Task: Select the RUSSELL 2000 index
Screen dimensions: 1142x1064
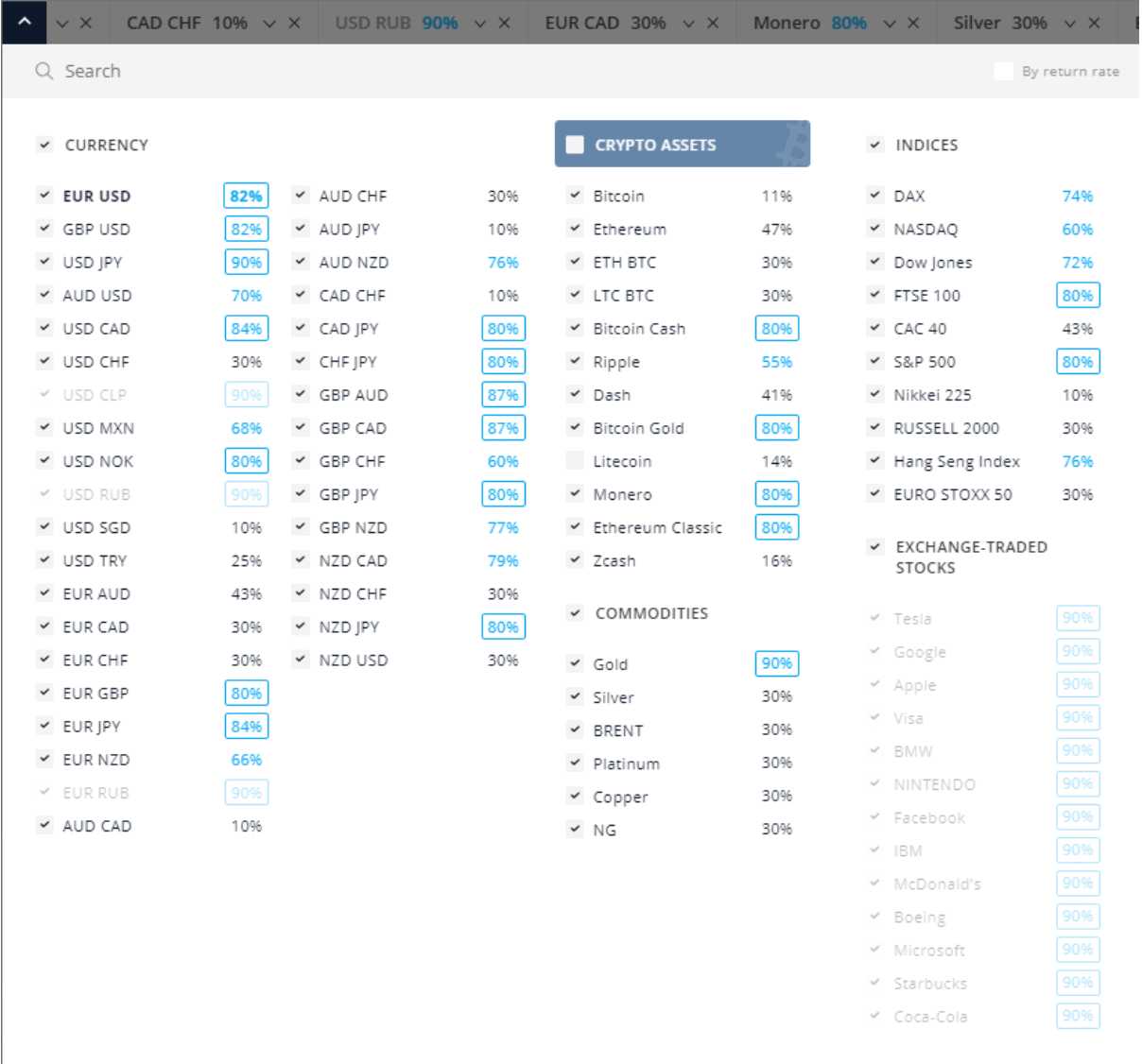Action: pyautogui.click(x=946, y=428)
